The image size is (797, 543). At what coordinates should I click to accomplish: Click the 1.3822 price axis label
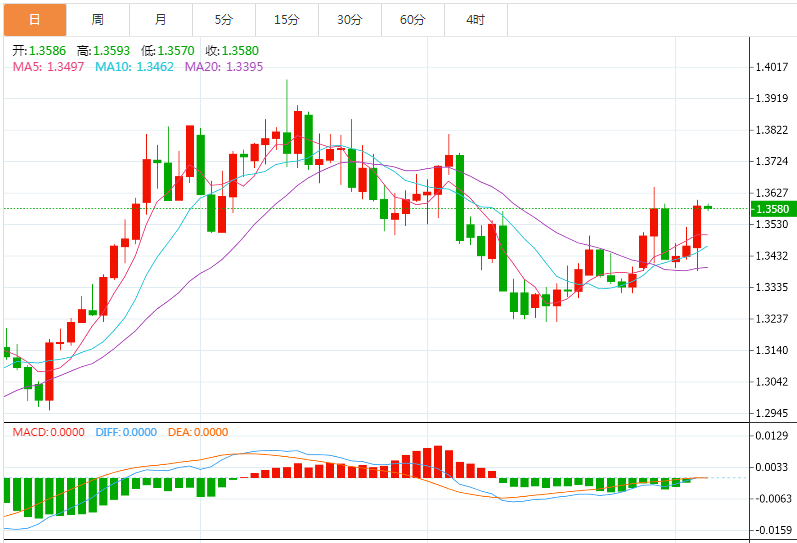(x=772, y=130)
